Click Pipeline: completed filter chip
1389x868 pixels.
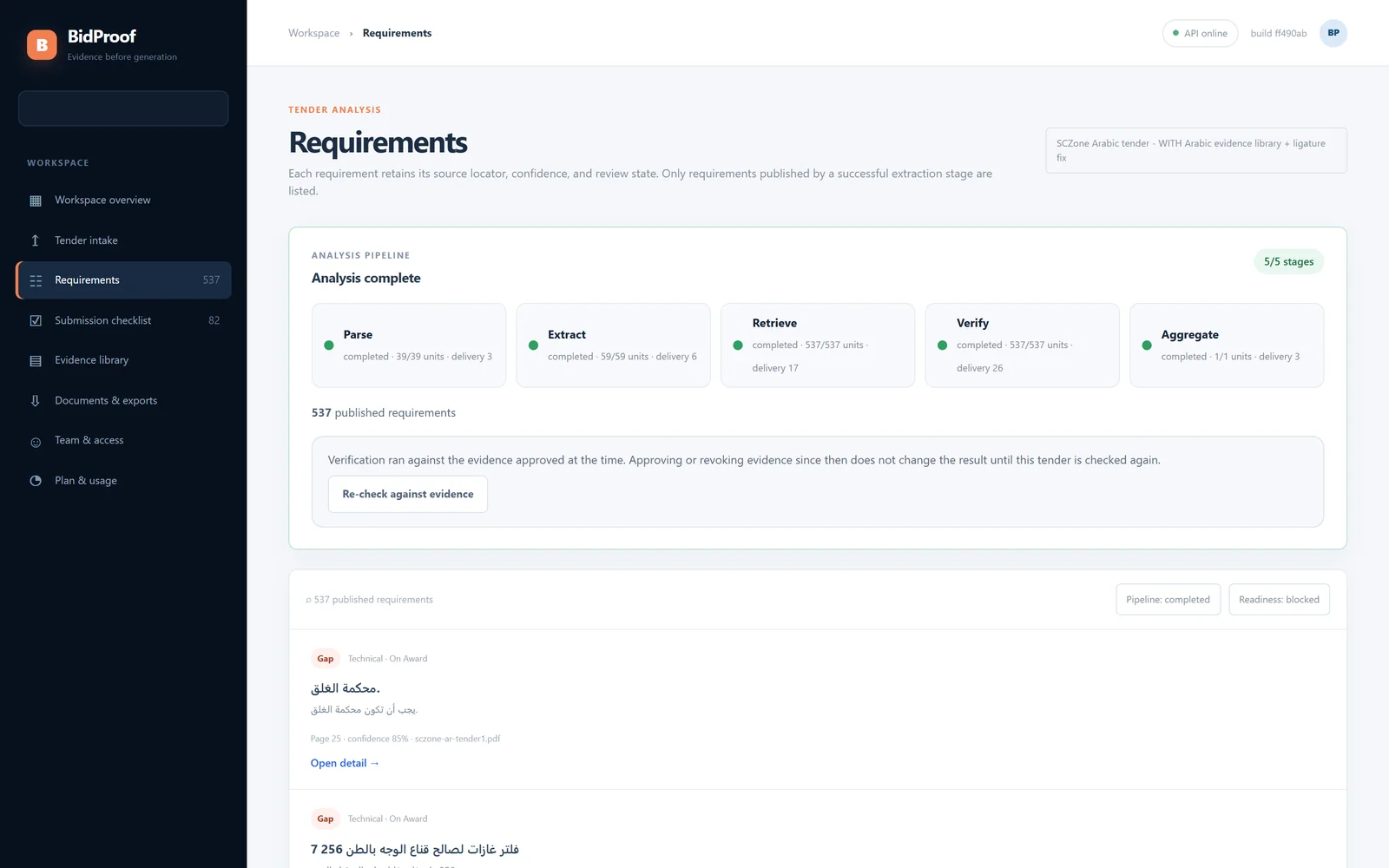coord(1168,600)
